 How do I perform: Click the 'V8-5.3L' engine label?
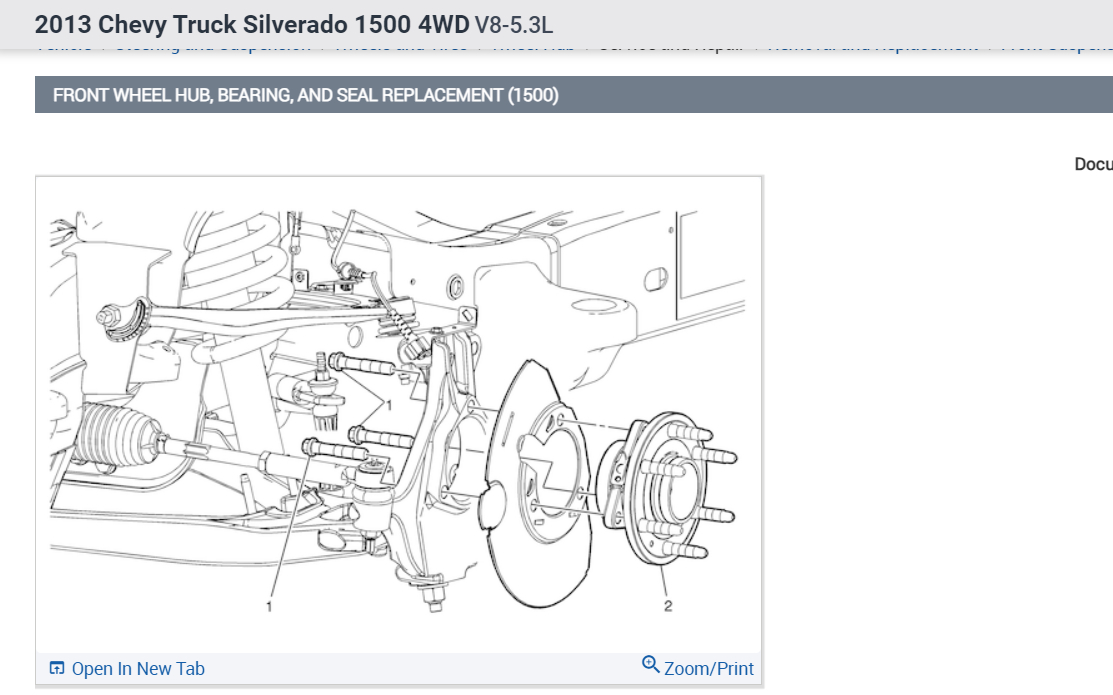514,26
